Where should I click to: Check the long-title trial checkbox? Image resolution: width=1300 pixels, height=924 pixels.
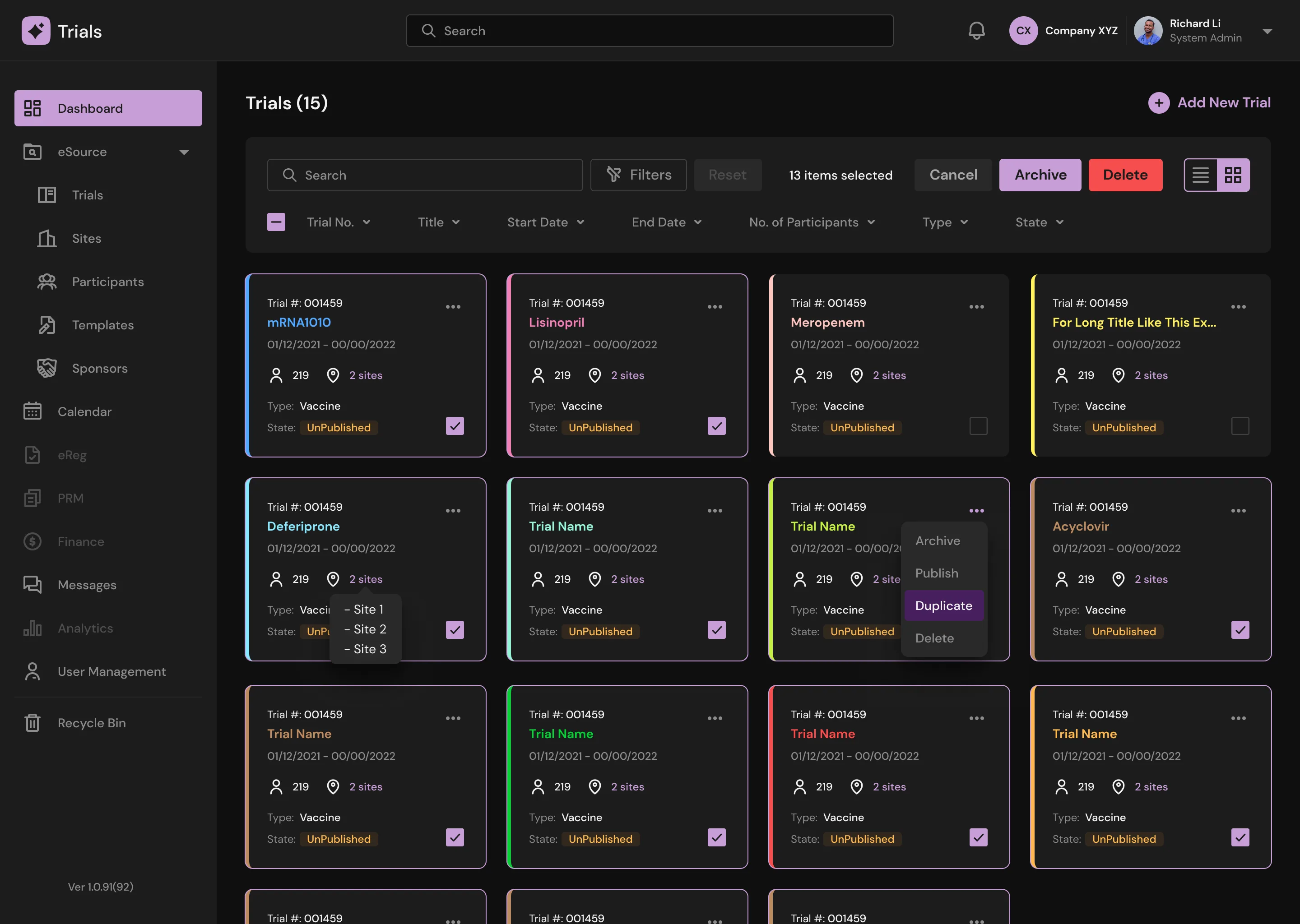[x=1240, y=426]
